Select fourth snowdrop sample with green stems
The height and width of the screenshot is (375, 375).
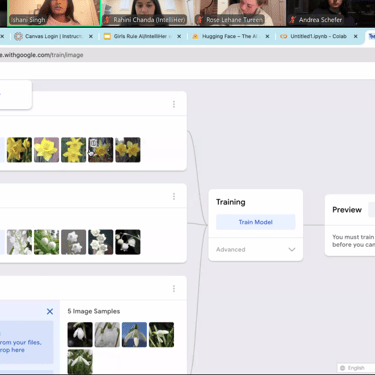pos(161,334)
